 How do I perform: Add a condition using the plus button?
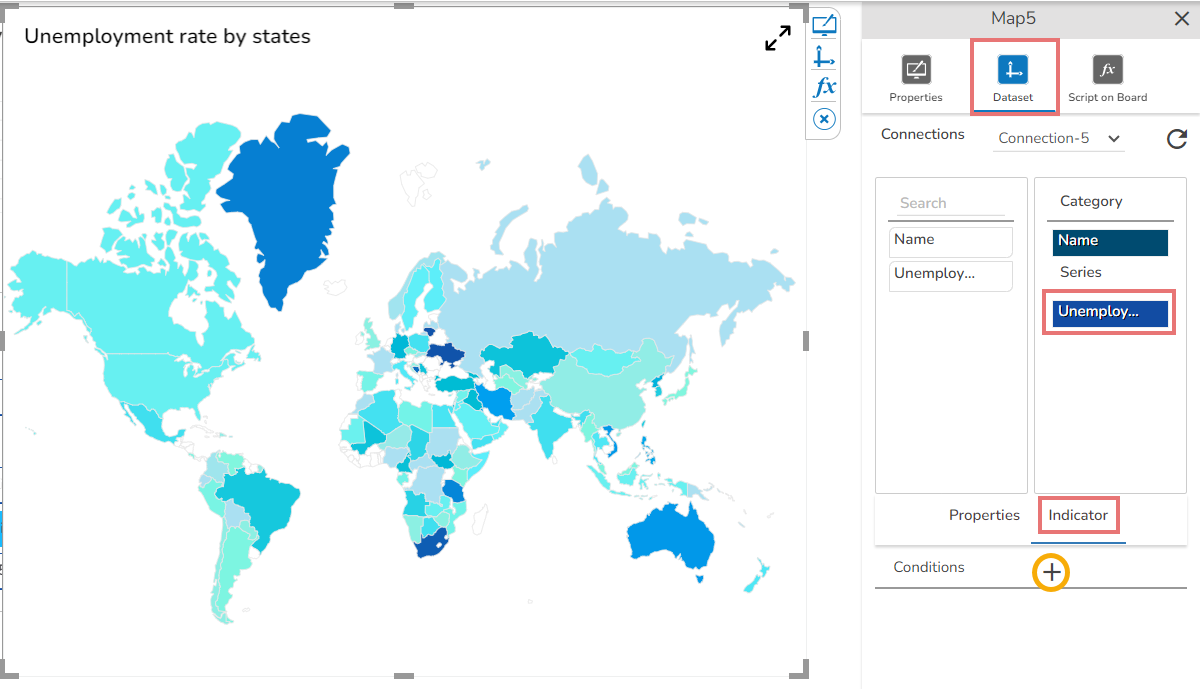(x=1051, y=572)
